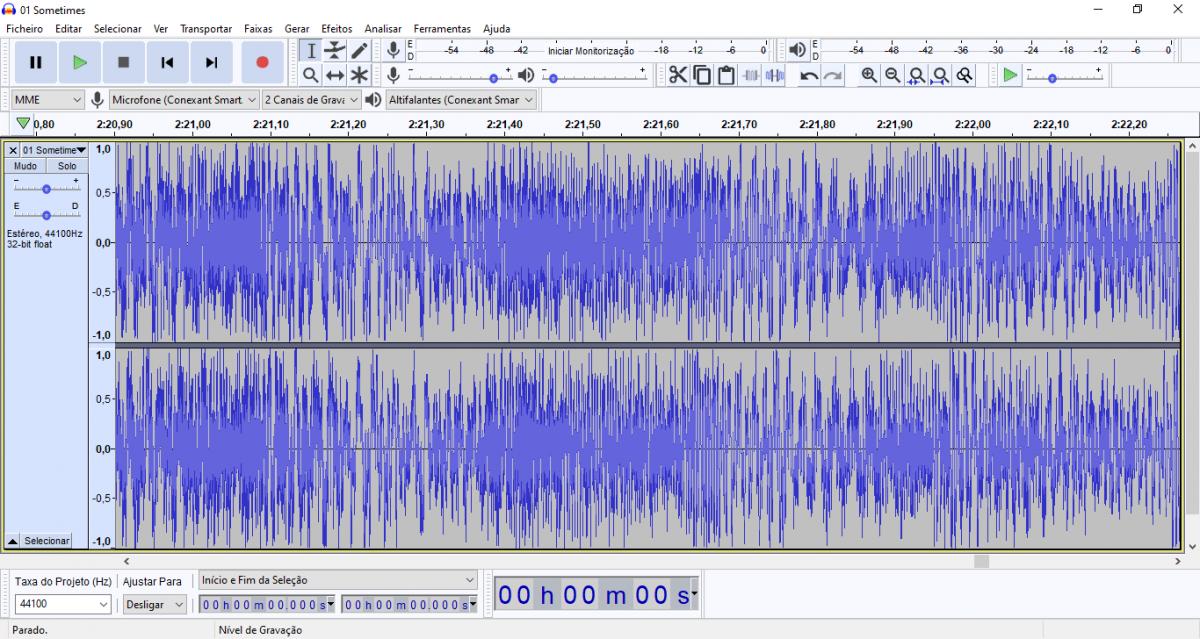Image resolution: width=1200 pixels, height=639 pixels.
Task: Expand the Taxa do Projeto 44100 dropdown
Action: click(x=63, y=604)
